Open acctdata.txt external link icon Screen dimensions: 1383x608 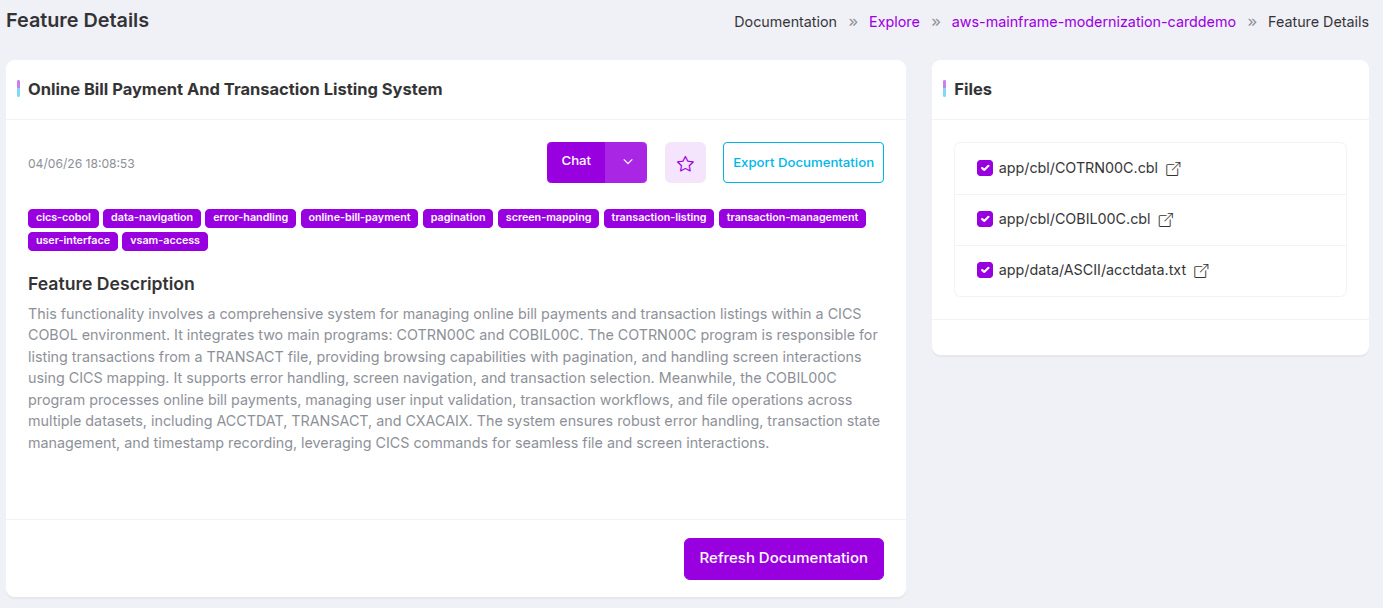(1202, 271)
